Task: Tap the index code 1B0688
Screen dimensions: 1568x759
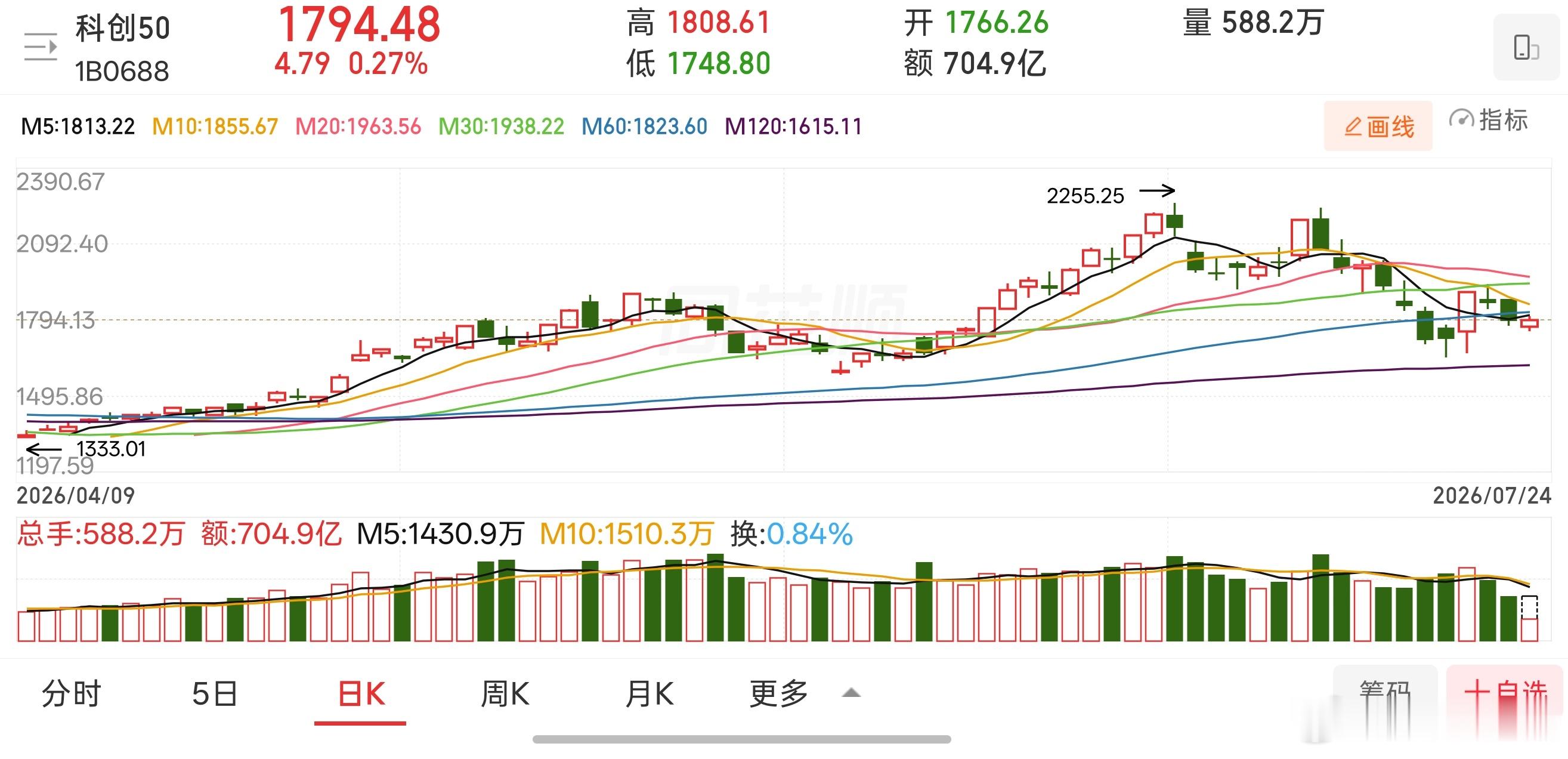Action: pos(122,71)
